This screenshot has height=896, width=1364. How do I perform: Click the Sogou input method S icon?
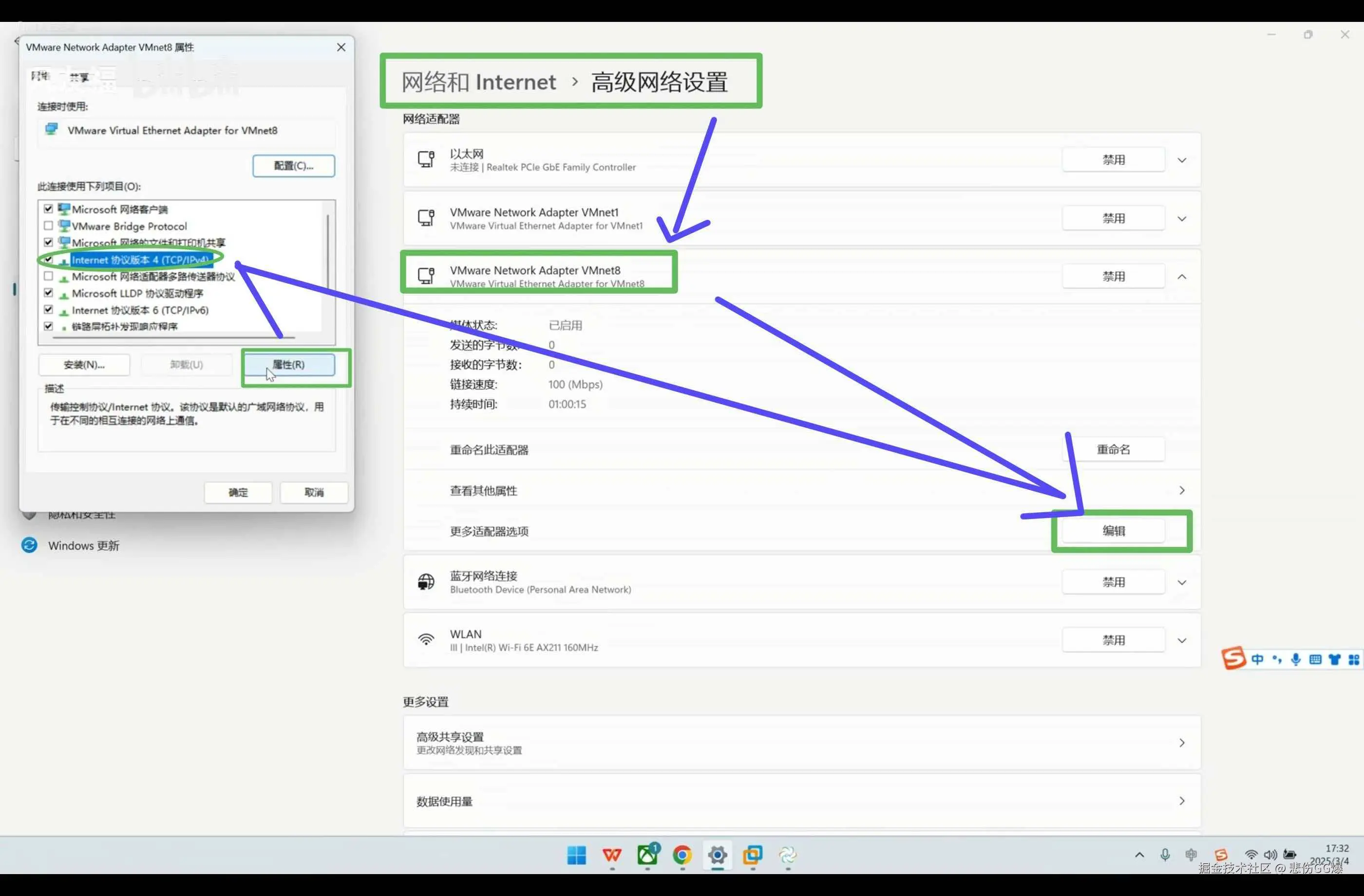click(x=1233, y=658)
